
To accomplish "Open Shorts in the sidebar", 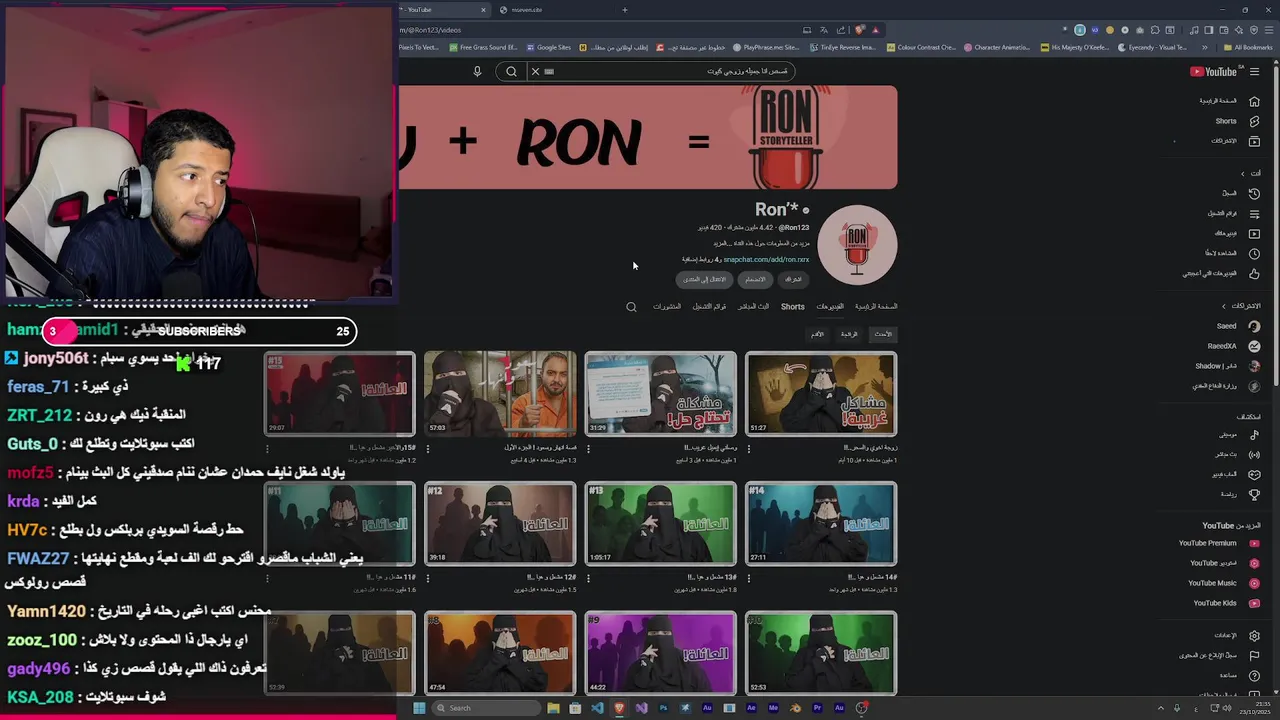I will coord(1236,121).
